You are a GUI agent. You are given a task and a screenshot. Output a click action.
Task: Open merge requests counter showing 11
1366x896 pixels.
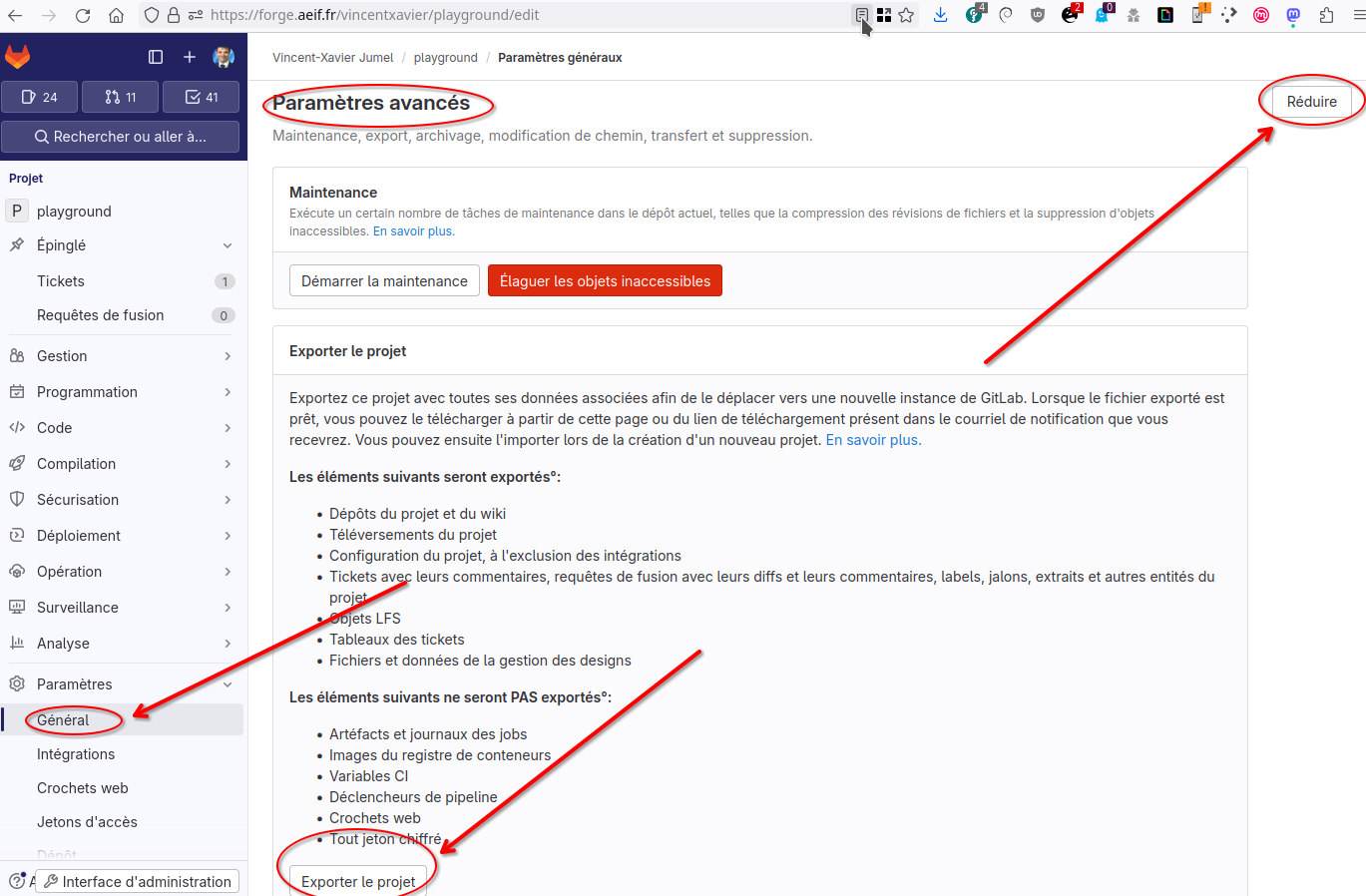pos(121,97)
